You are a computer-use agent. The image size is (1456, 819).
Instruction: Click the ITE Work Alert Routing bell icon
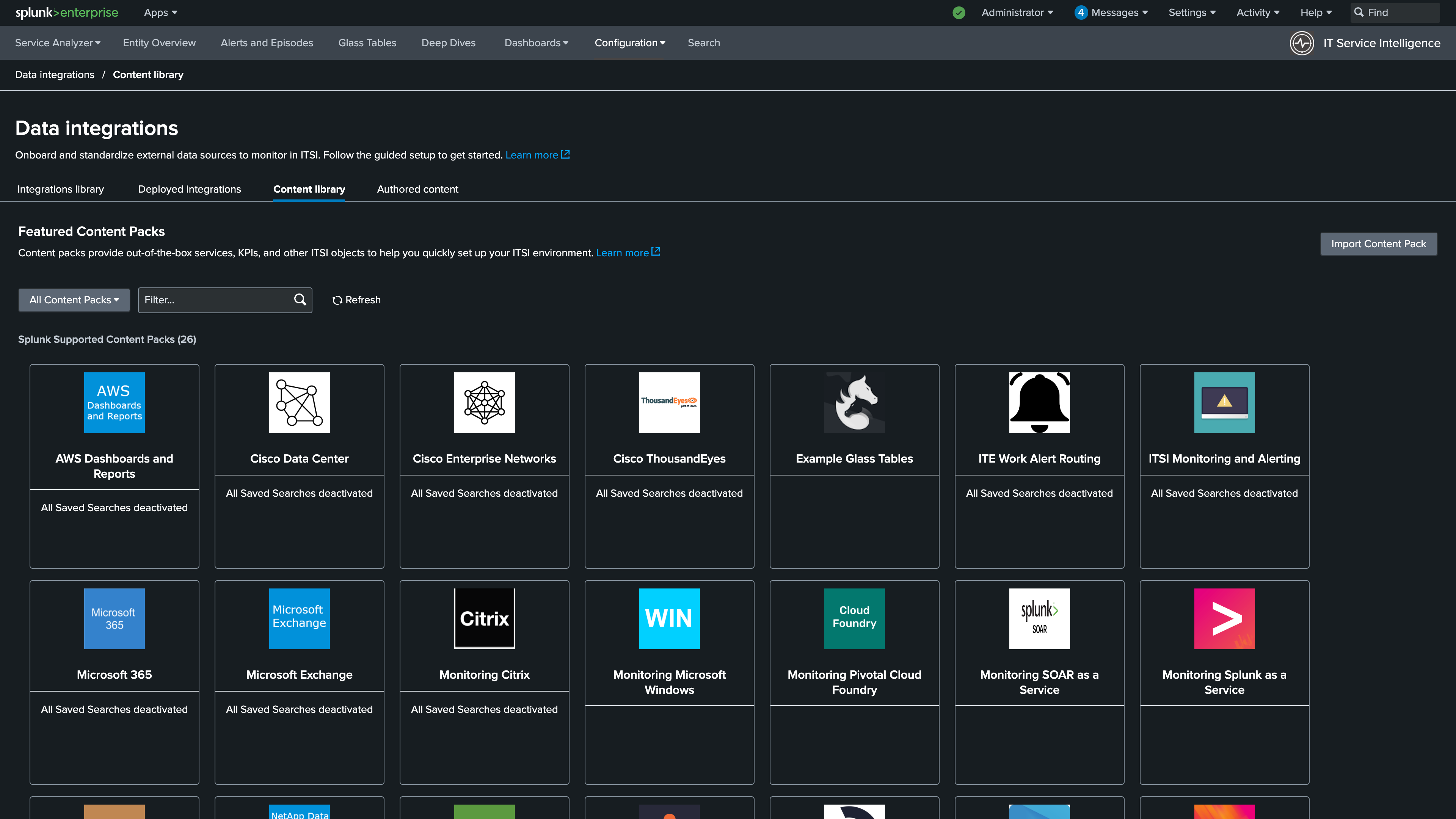1039,402
